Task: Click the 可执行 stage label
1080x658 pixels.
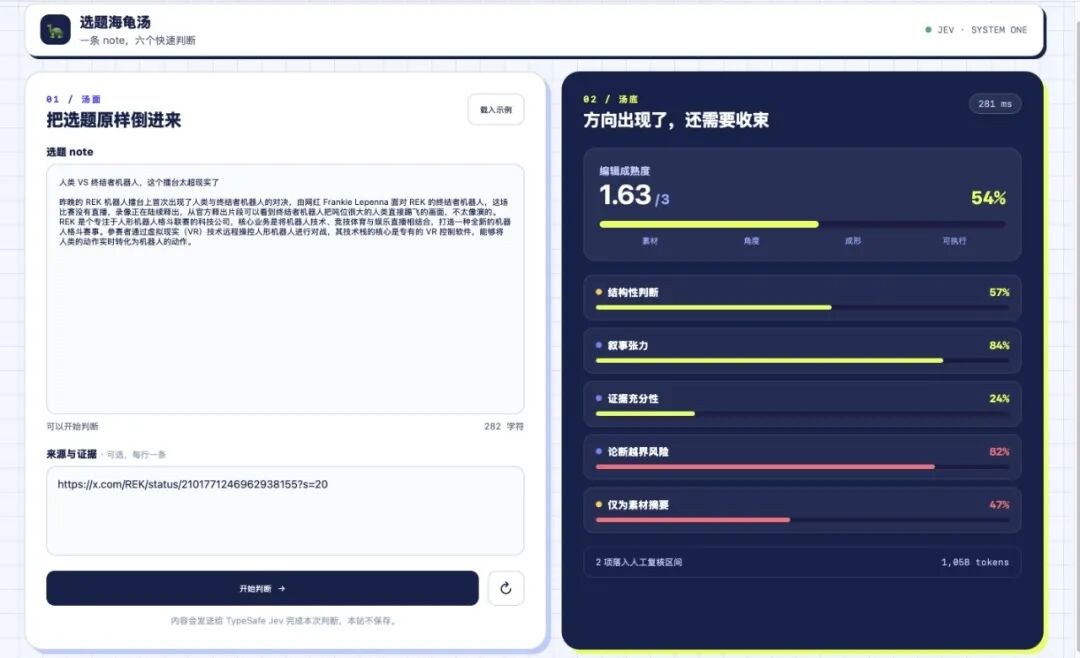Action: tap(954, 240)
